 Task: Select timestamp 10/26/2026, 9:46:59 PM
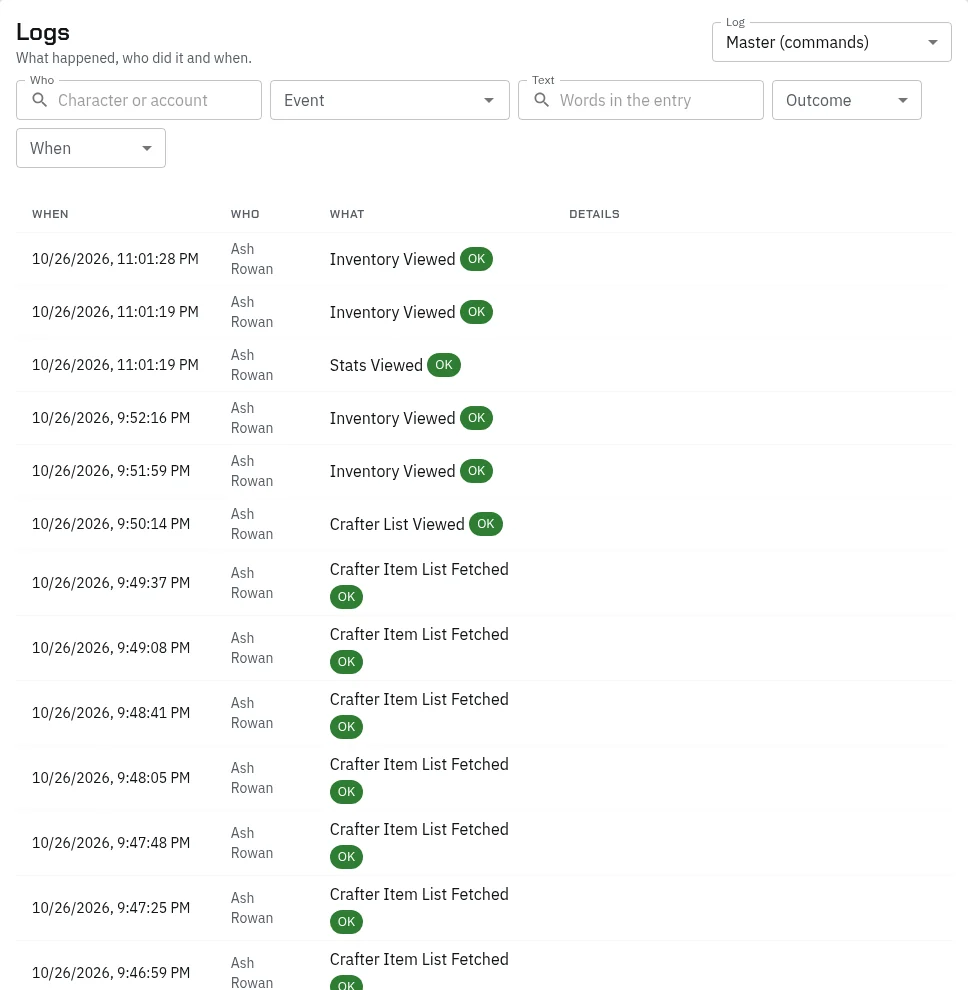click(111, 973)
